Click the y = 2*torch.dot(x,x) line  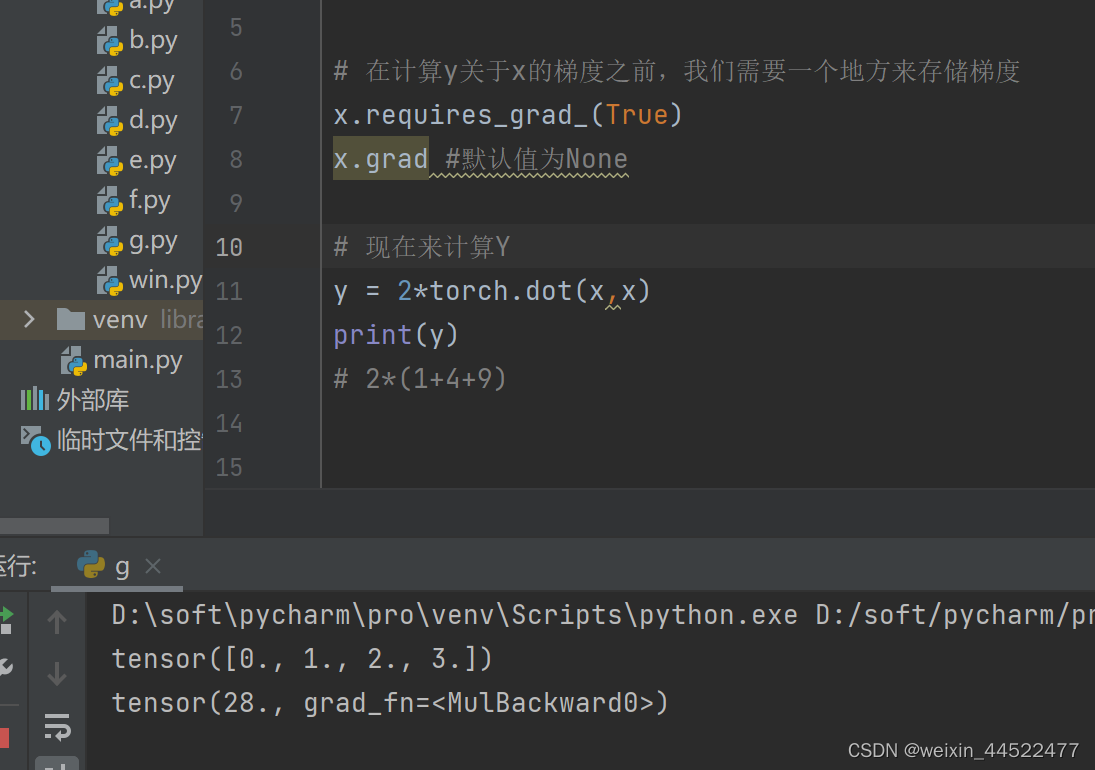click(x=492, y=291)
